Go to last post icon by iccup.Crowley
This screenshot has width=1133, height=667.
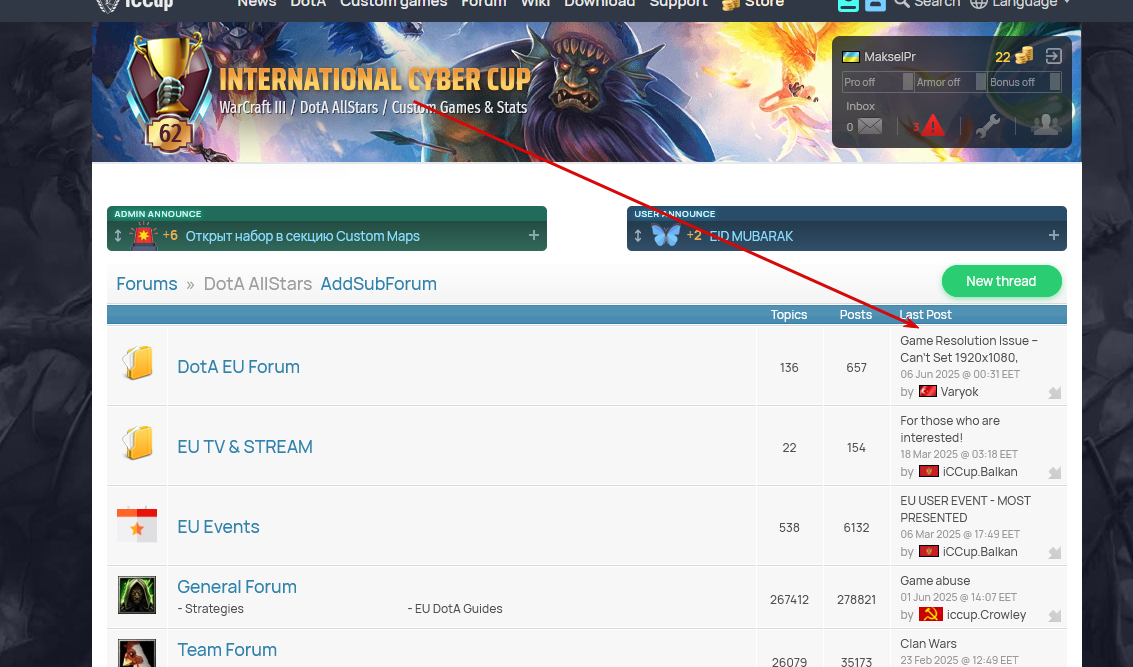1055,616
